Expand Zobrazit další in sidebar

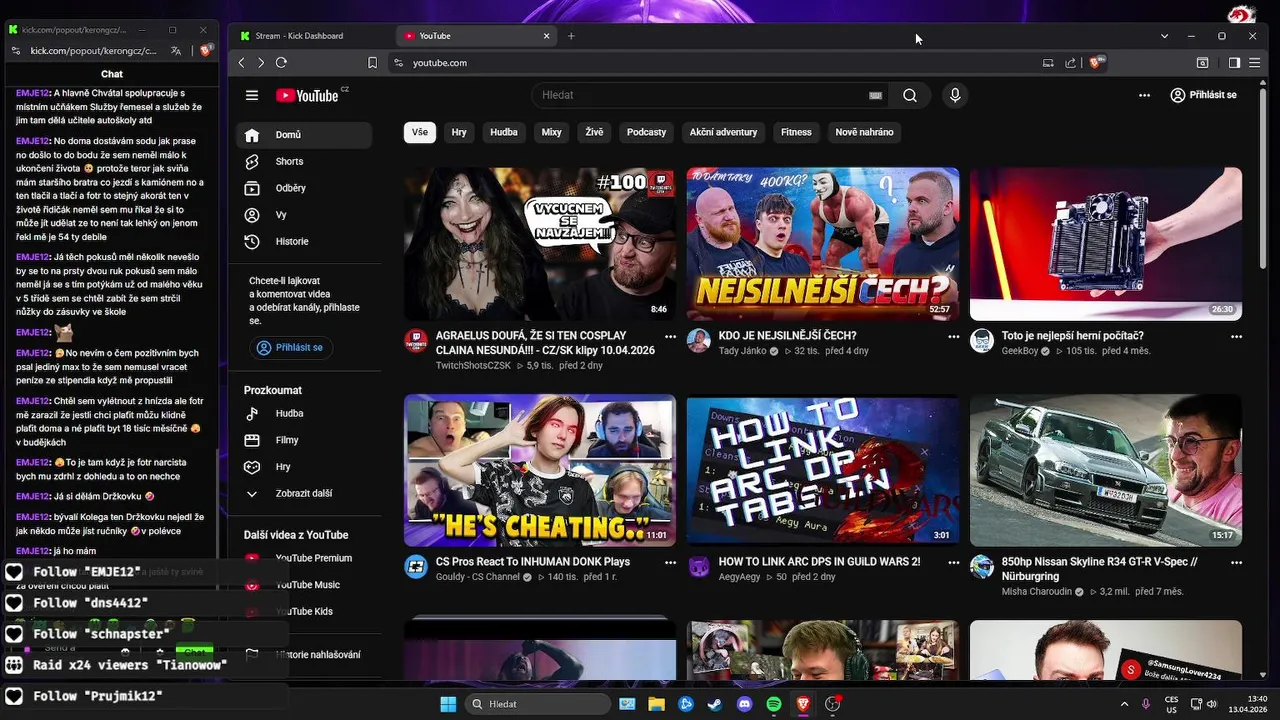tap(304, 493)
